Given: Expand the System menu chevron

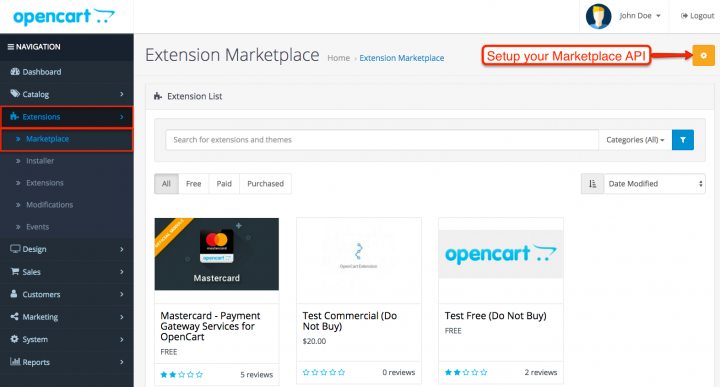Looking at the screenshot, I should [122, 339].
